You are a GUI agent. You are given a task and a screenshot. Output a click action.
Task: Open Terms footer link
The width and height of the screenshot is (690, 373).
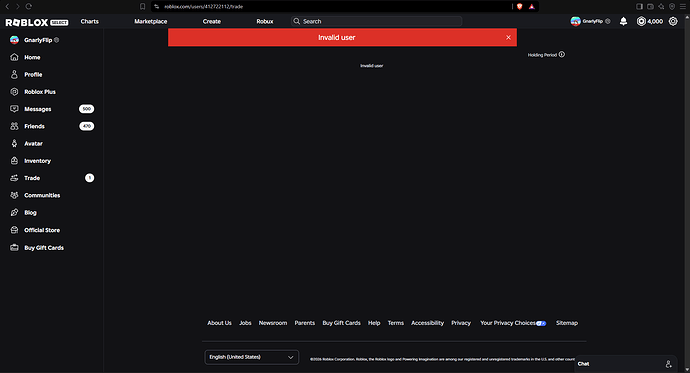(x=396, y=323)
